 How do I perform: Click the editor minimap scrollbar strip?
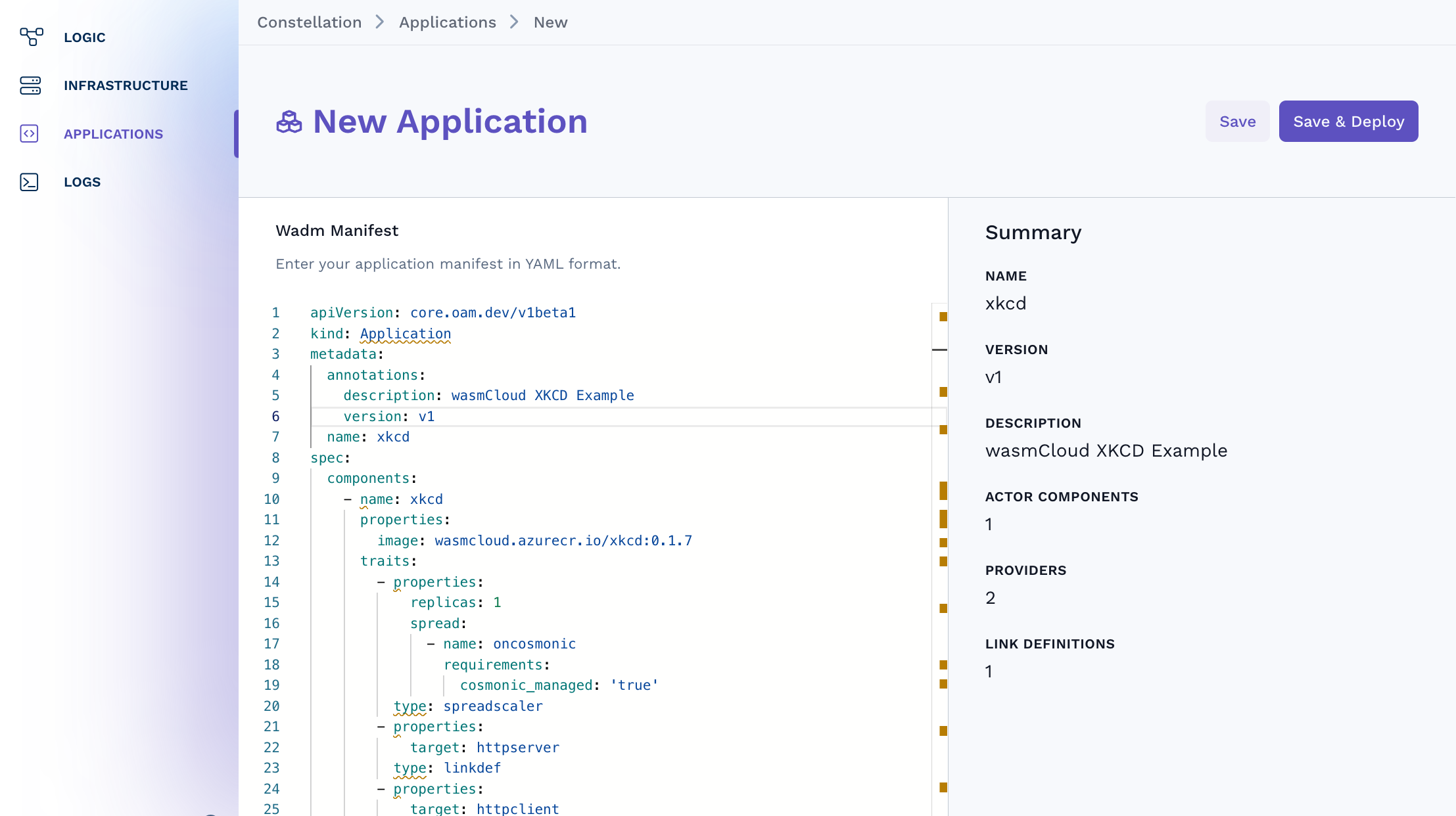tap(939, 460)
